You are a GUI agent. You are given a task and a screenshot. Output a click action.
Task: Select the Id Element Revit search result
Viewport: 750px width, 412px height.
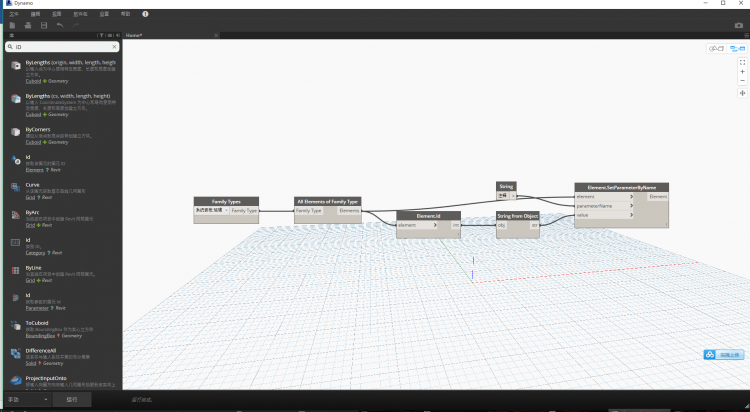click(x=63, y=163)
